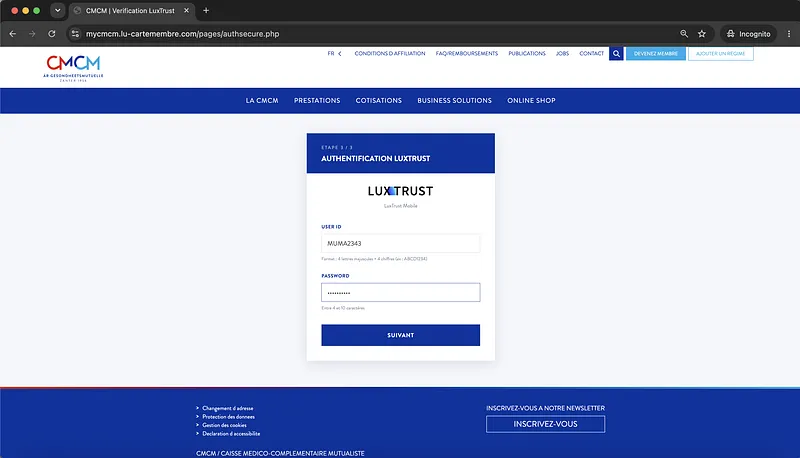The height and width of the screenshot is (458, 800).
Task: Open the site search magnifier icon
Action: tap(616, 54)
